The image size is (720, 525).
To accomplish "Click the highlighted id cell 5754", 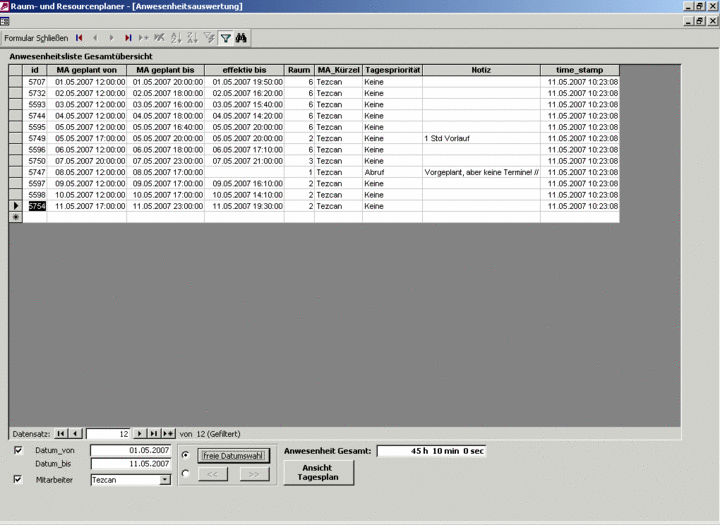I will 37,206.
